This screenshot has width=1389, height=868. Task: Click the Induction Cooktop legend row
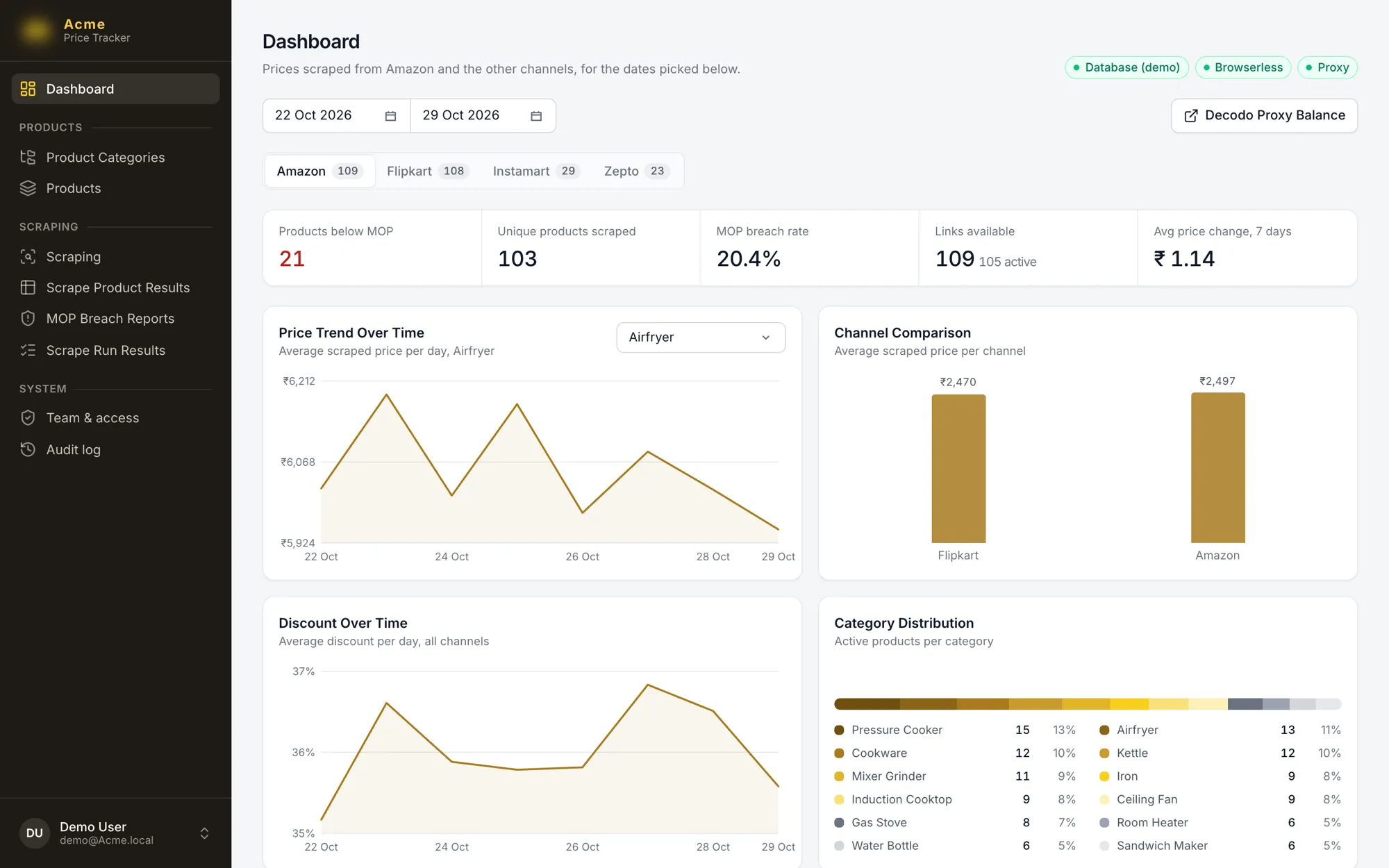coord(955,800)
